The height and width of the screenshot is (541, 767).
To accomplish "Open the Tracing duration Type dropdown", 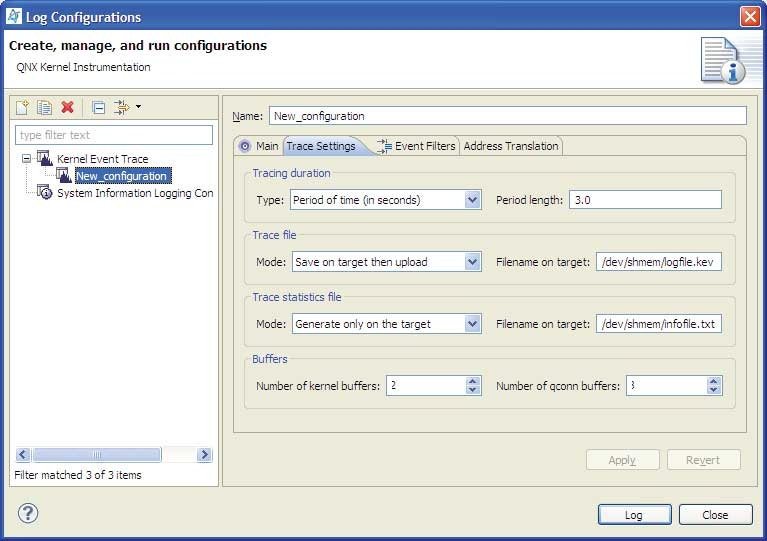I will [473, 200].
